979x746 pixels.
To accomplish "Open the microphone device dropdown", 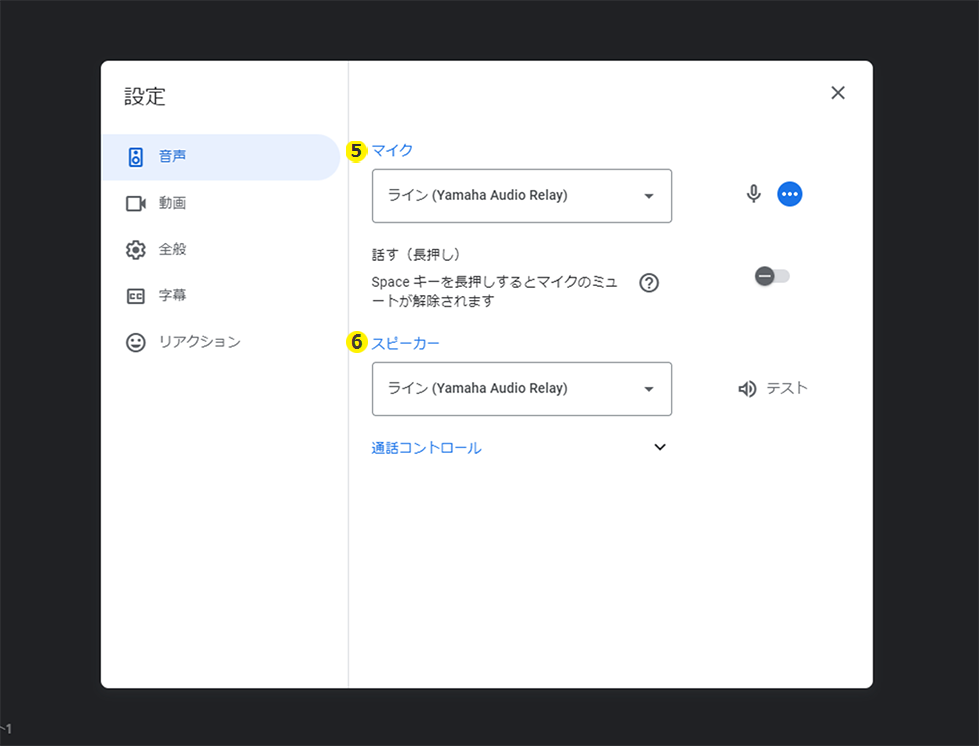I will pos(522,195).
